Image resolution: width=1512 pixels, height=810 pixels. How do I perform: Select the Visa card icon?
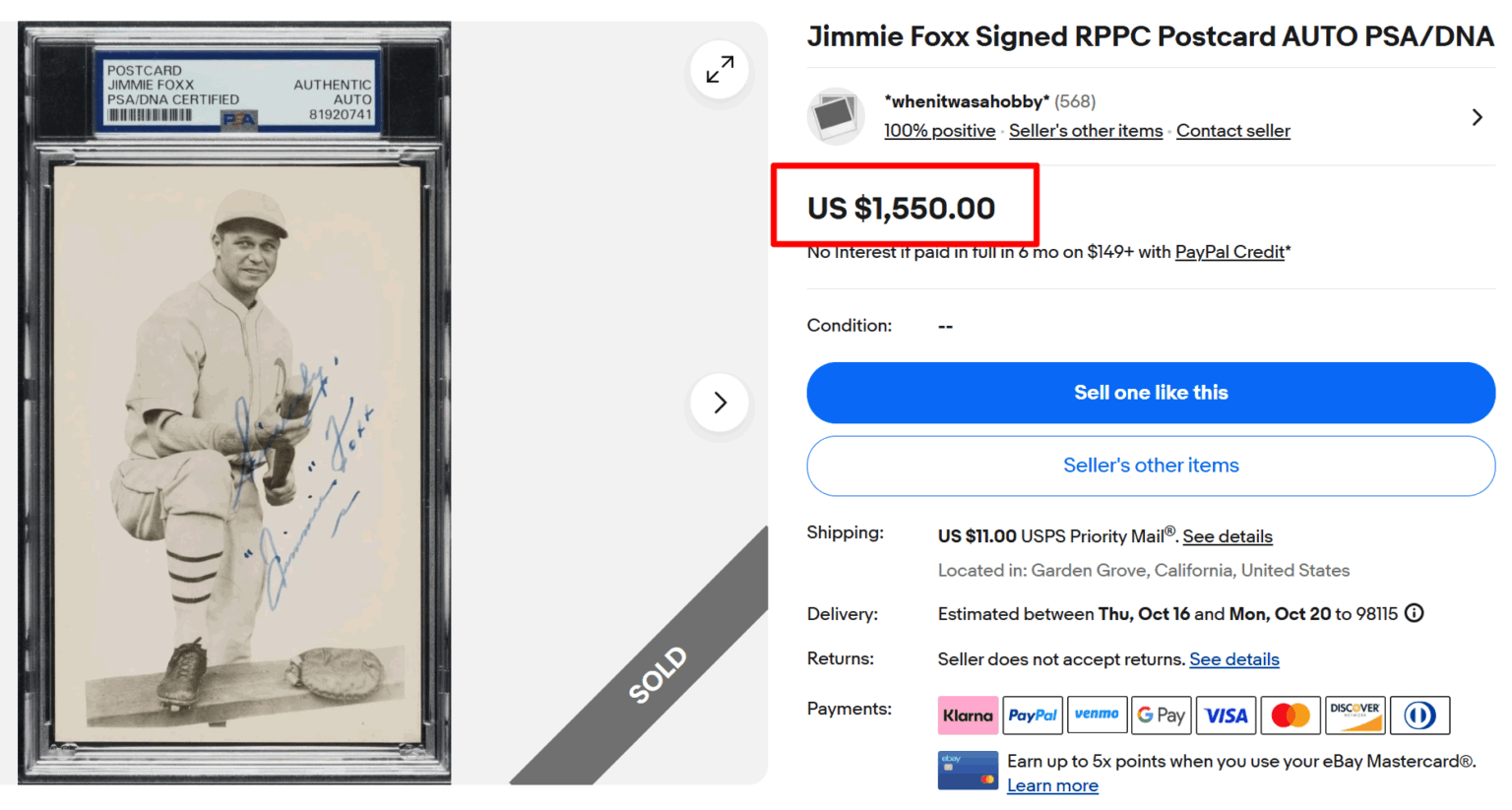(1226, 716)
